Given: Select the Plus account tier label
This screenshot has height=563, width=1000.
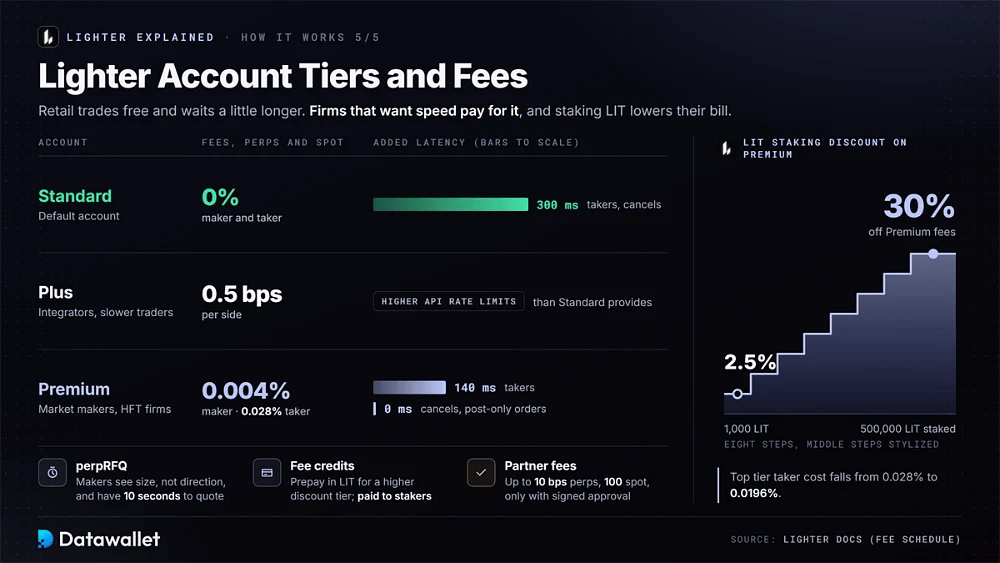Looking at the screenshot, I should coord(55,293).
